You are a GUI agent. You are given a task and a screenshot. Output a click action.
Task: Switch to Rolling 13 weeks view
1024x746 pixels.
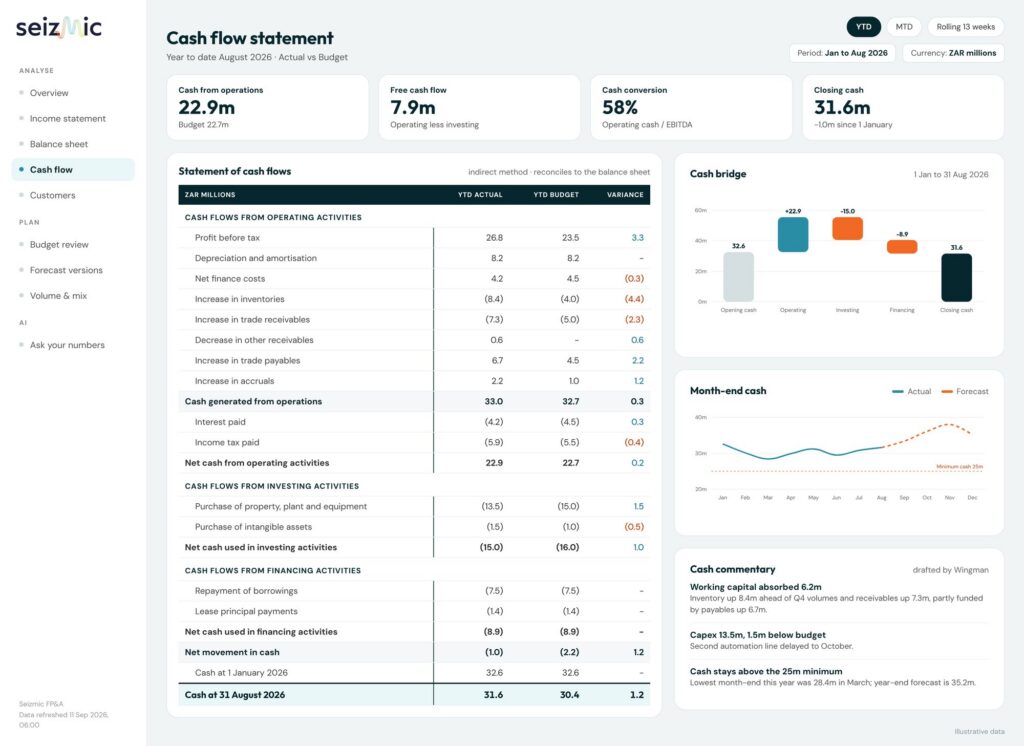[x=965, y=27]
